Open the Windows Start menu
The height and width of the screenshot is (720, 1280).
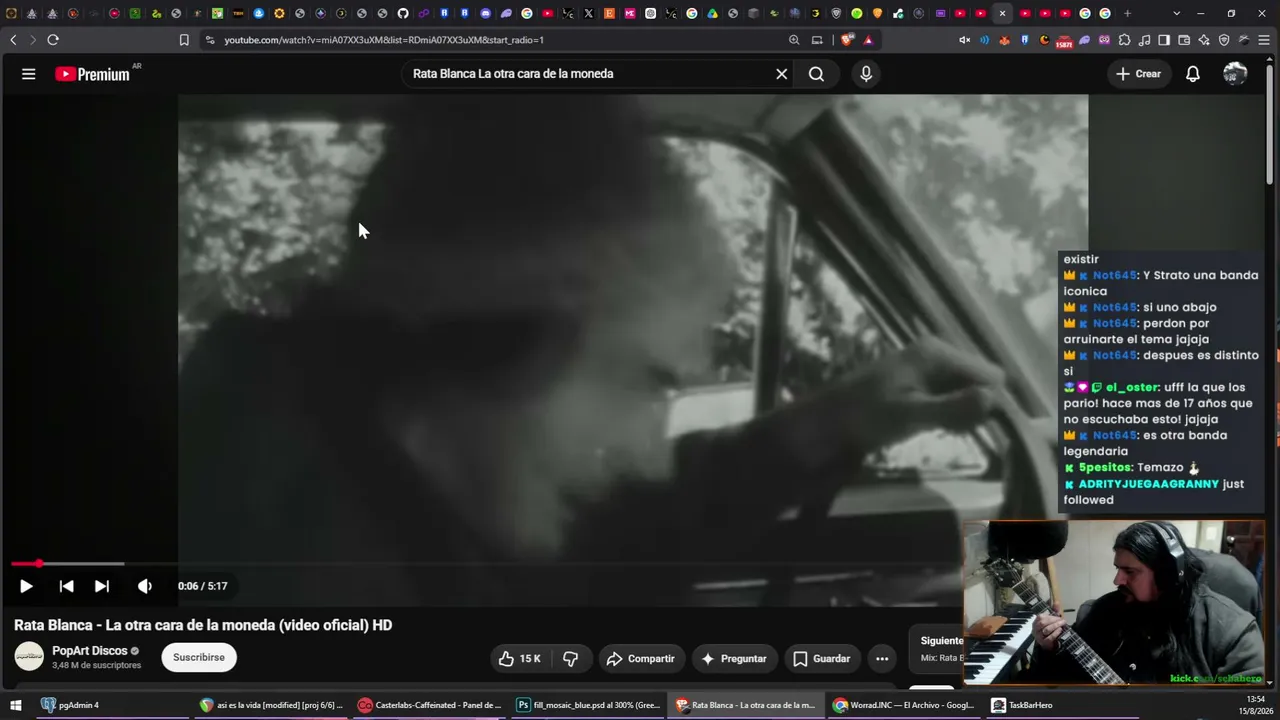click(16, 705)
